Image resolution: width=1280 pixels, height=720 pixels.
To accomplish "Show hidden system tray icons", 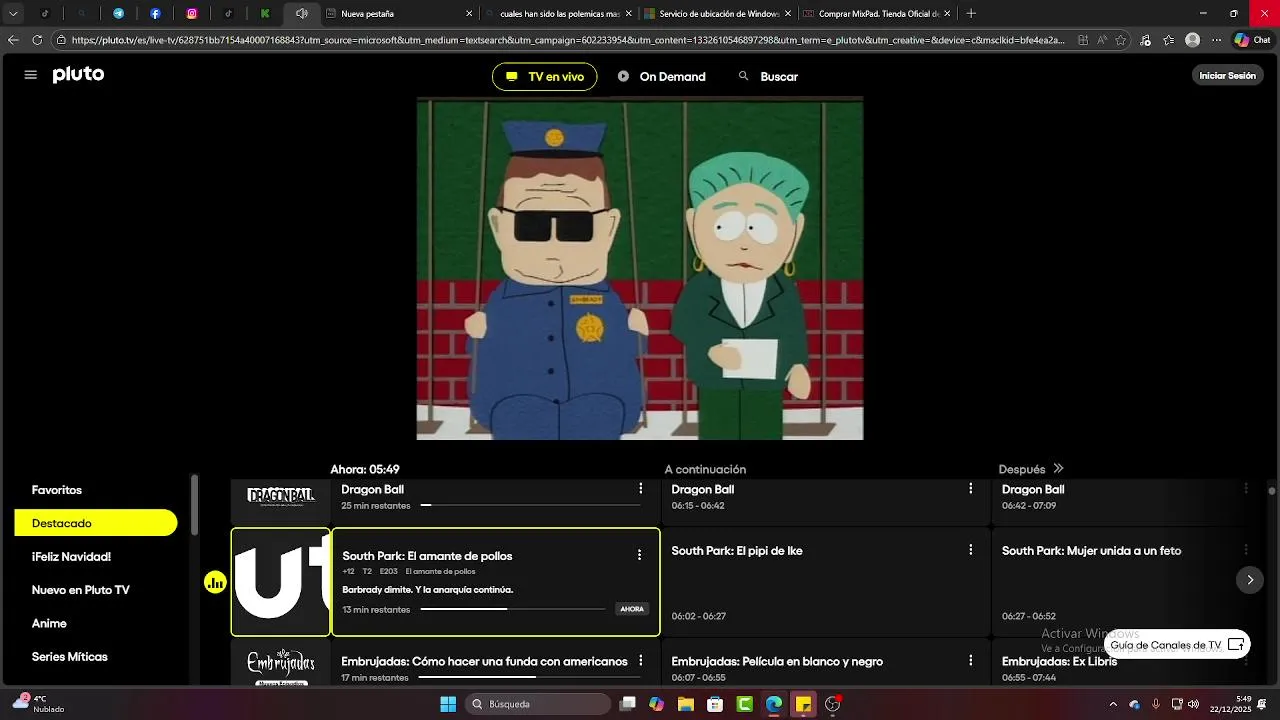I will (x=1112, y=704).
